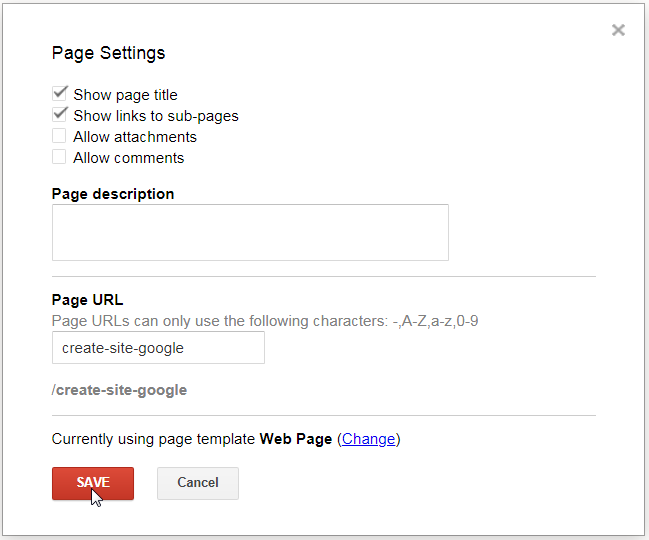
Task: Click the bold 'Page URL' heading
Action: point(87,300)
